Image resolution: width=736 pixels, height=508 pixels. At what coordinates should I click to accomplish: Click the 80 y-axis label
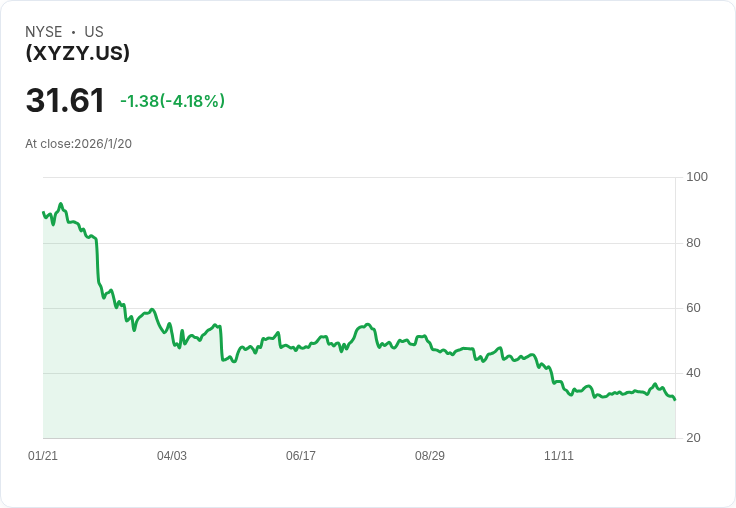(x=693, y=243)
